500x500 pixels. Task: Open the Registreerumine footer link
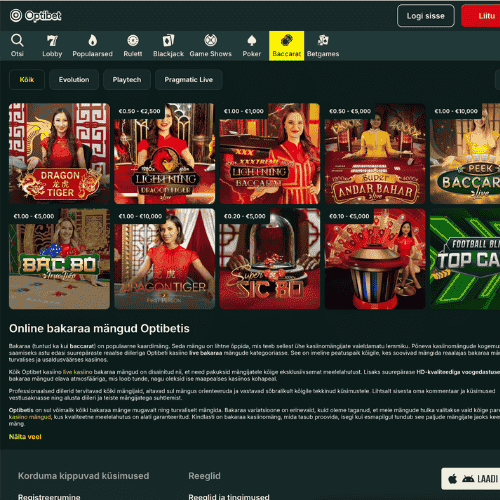[49, 497]
